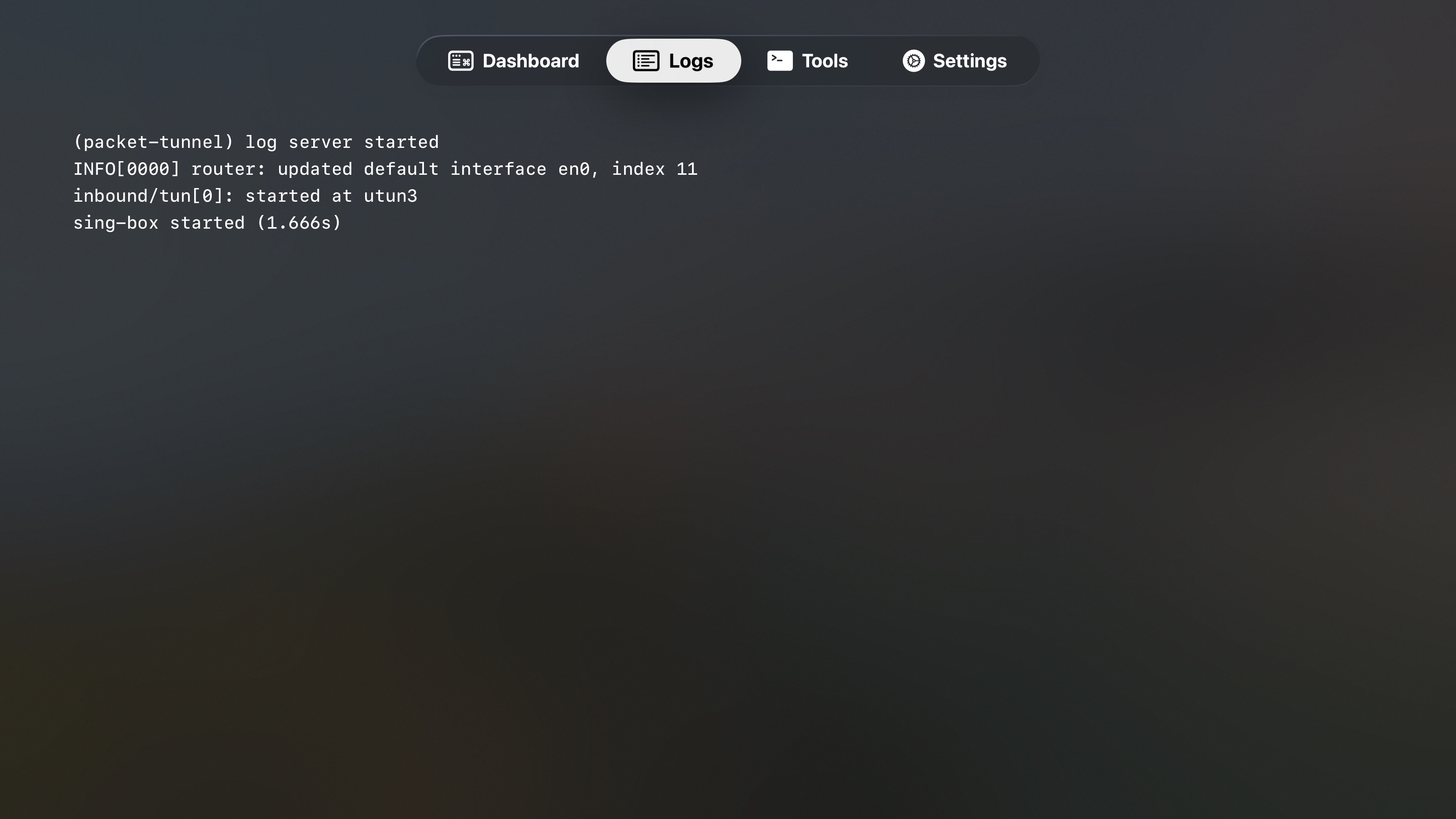1456x819 pixels.
Task: Select the Logs tab
Action: [x=673, y=61]
